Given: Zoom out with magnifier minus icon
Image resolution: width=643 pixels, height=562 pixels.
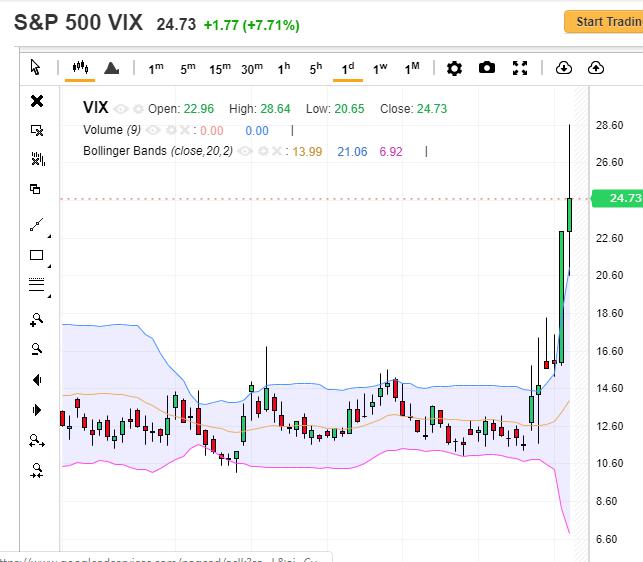Looking at the screenshot, I should [x=36, y=349].
